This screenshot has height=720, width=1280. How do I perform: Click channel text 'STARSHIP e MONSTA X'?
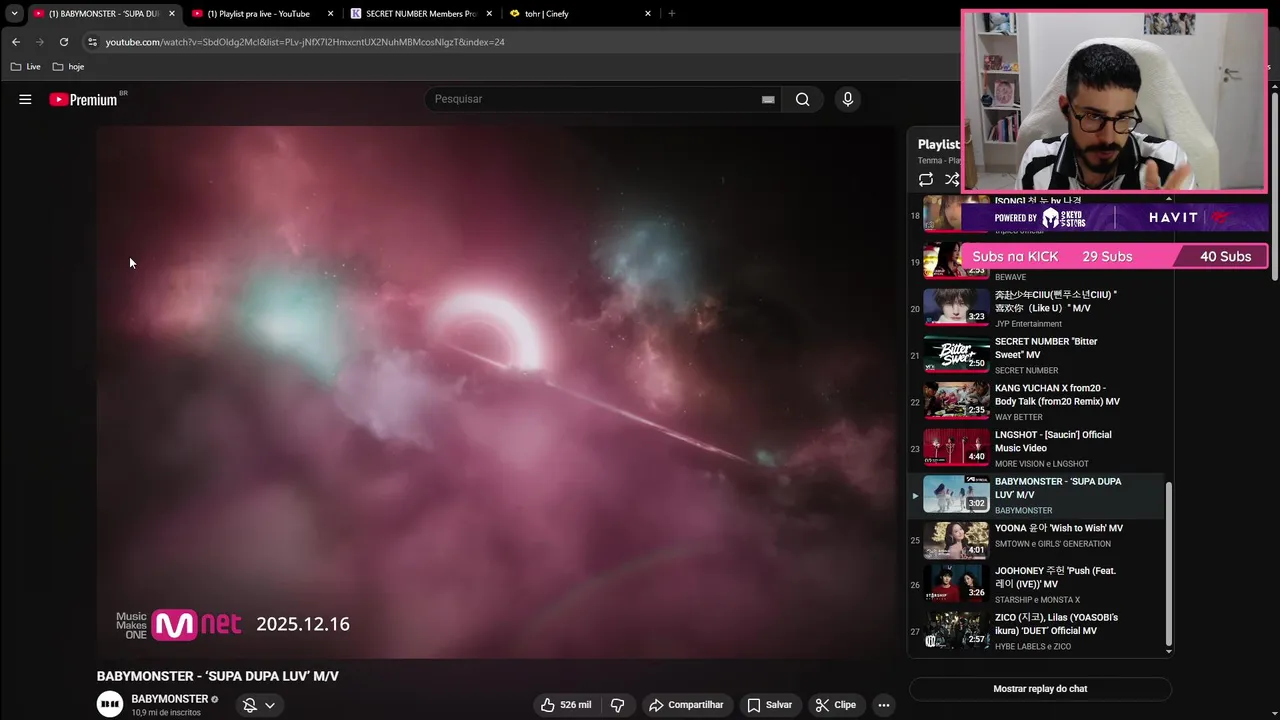tap(1037, 600)
